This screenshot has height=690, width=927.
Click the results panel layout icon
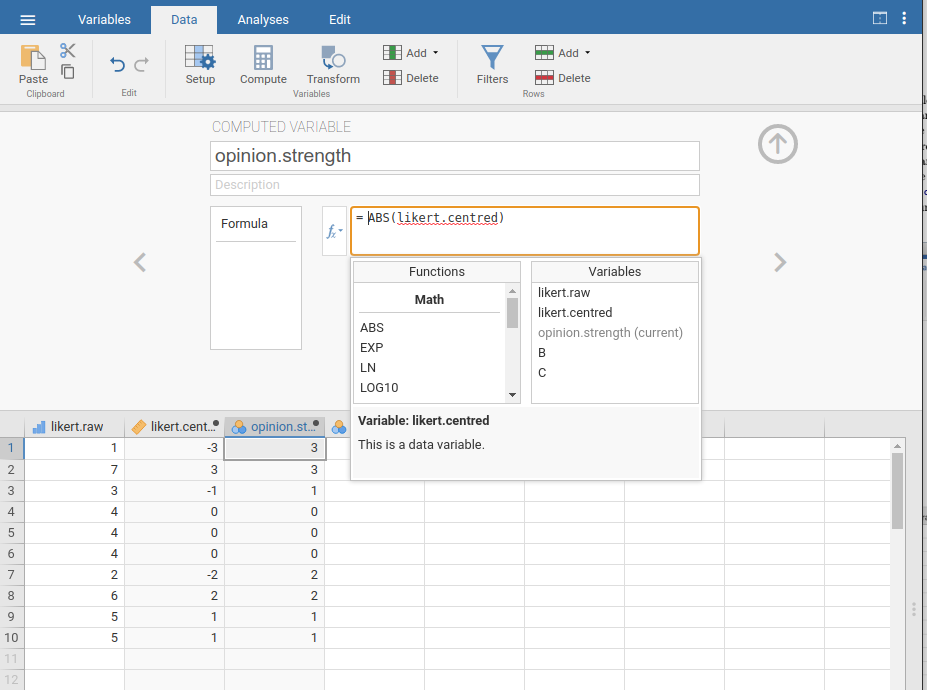point(880,18)
